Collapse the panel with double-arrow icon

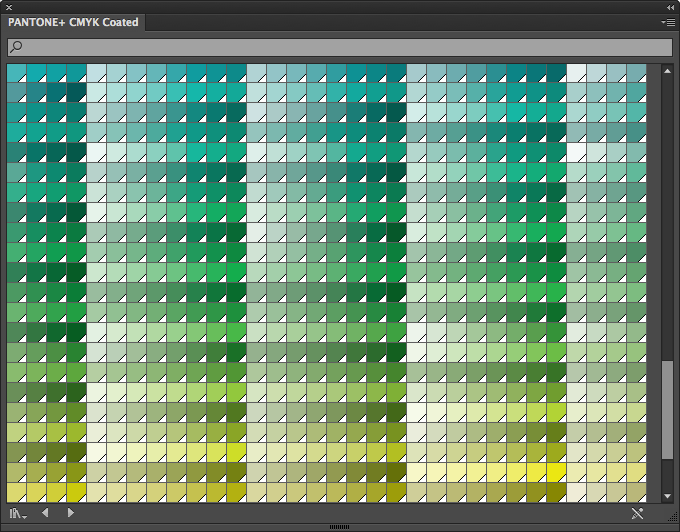[670, 7]
